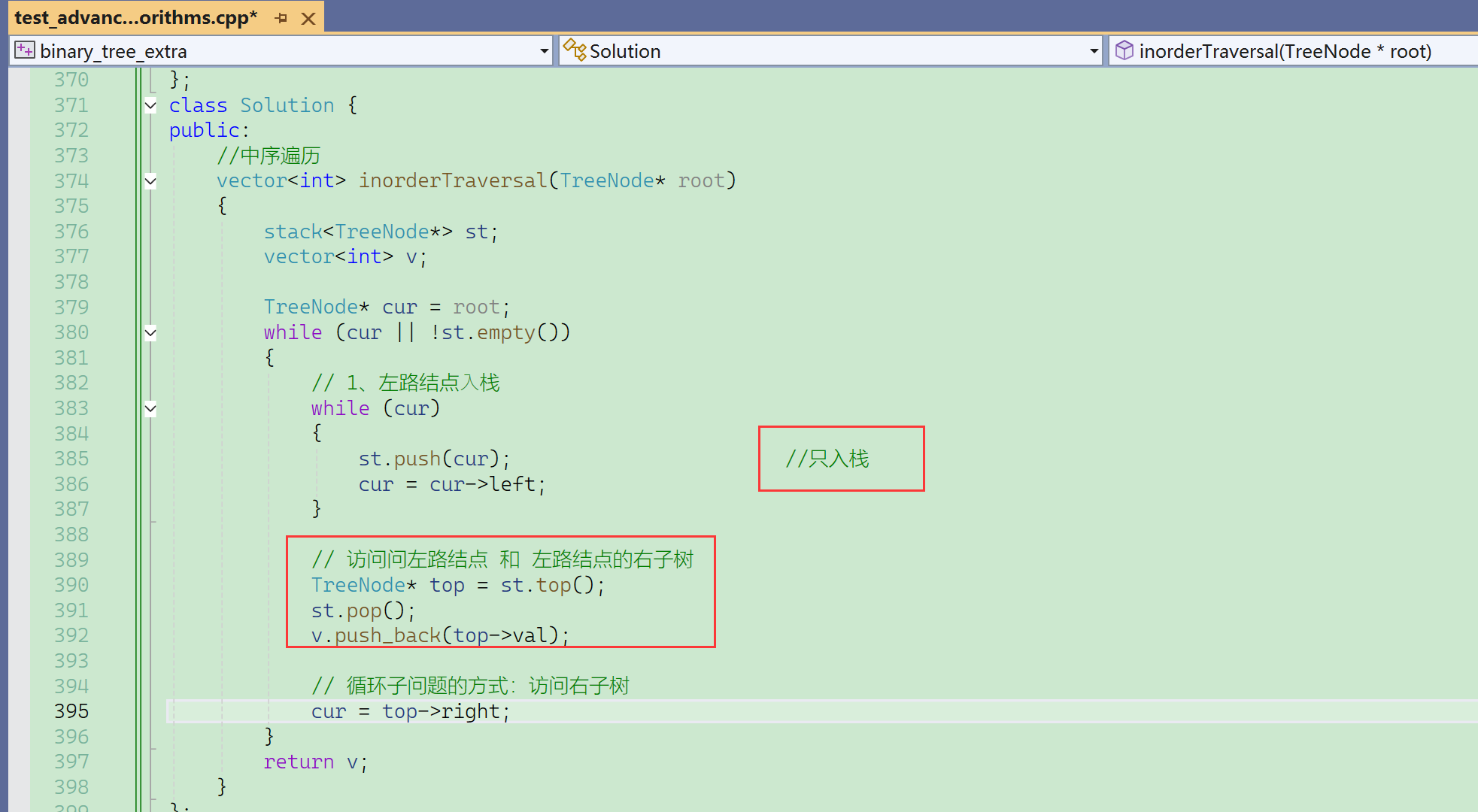Click the //只入栈 comment text
Screen dimensions: 1478x812
[x=827, y=459]
